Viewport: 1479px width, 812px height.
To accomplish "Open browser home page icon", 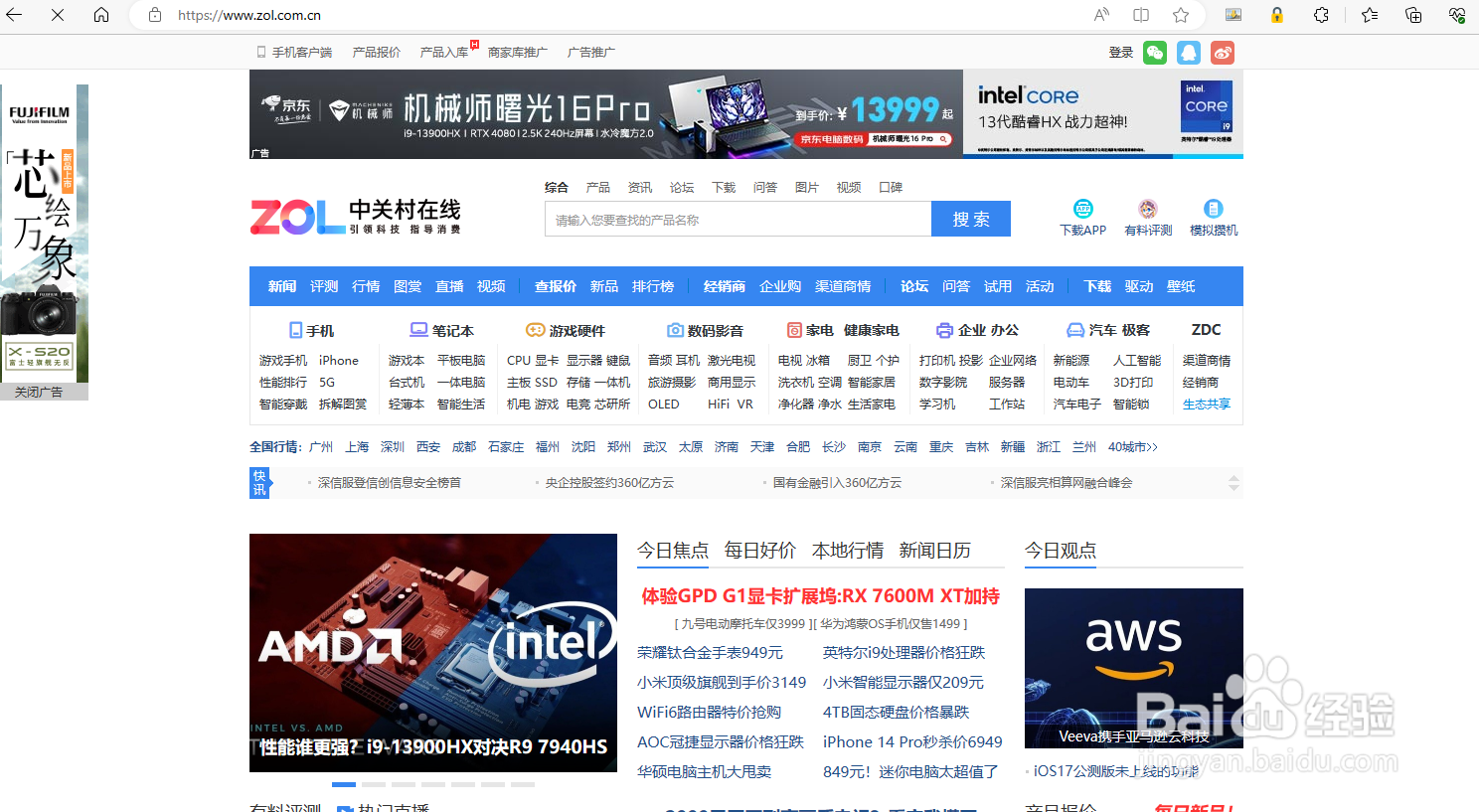I will tap(101, 15).
